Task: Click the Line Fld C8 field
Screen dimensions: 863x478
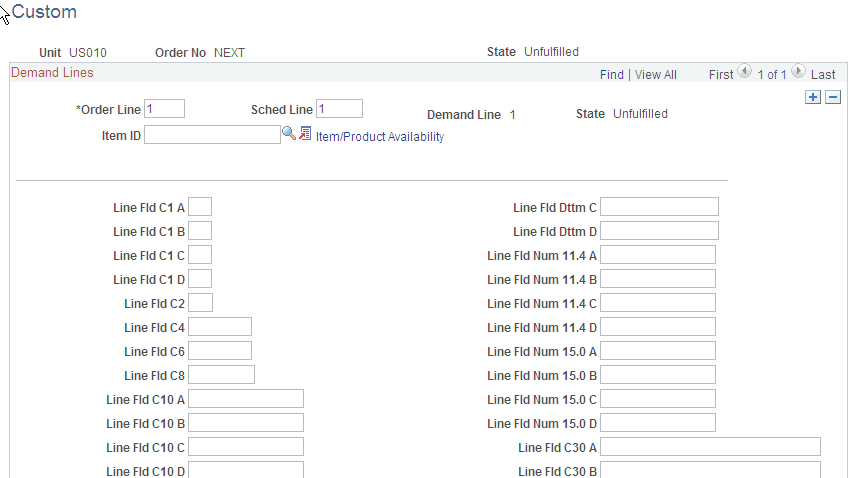Action: (x=221, y=374)
